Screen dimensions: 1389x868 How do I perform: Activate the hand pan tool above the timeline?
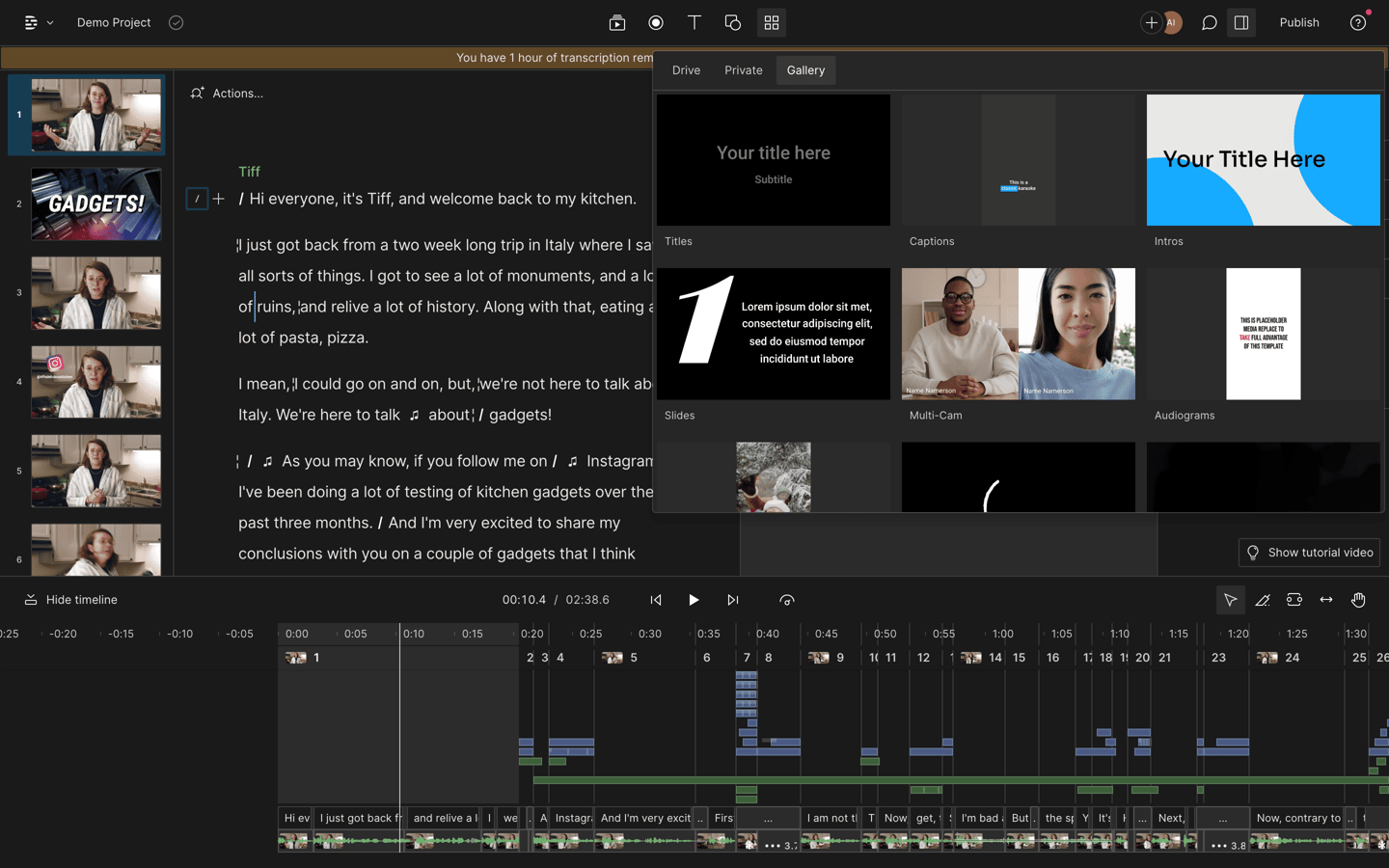1358,599
